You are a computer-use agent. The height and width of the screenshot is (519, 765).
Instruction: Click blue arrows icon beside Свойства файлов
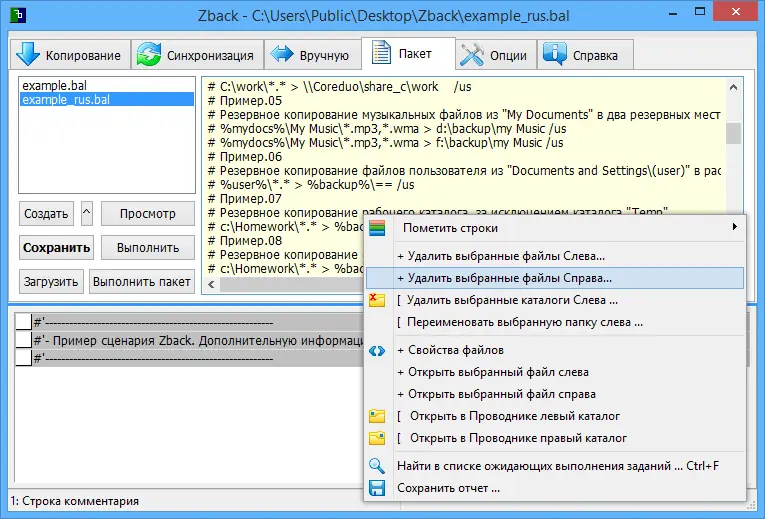377,350
